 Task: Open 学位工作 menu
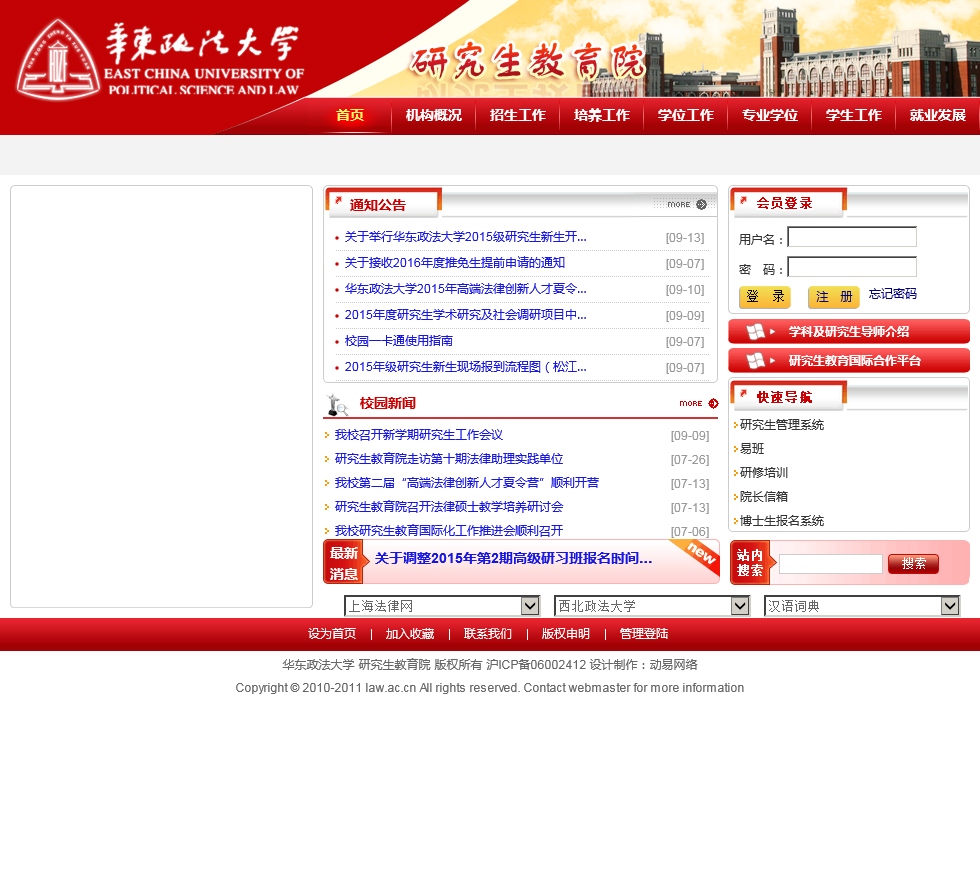tap(686, 115)
